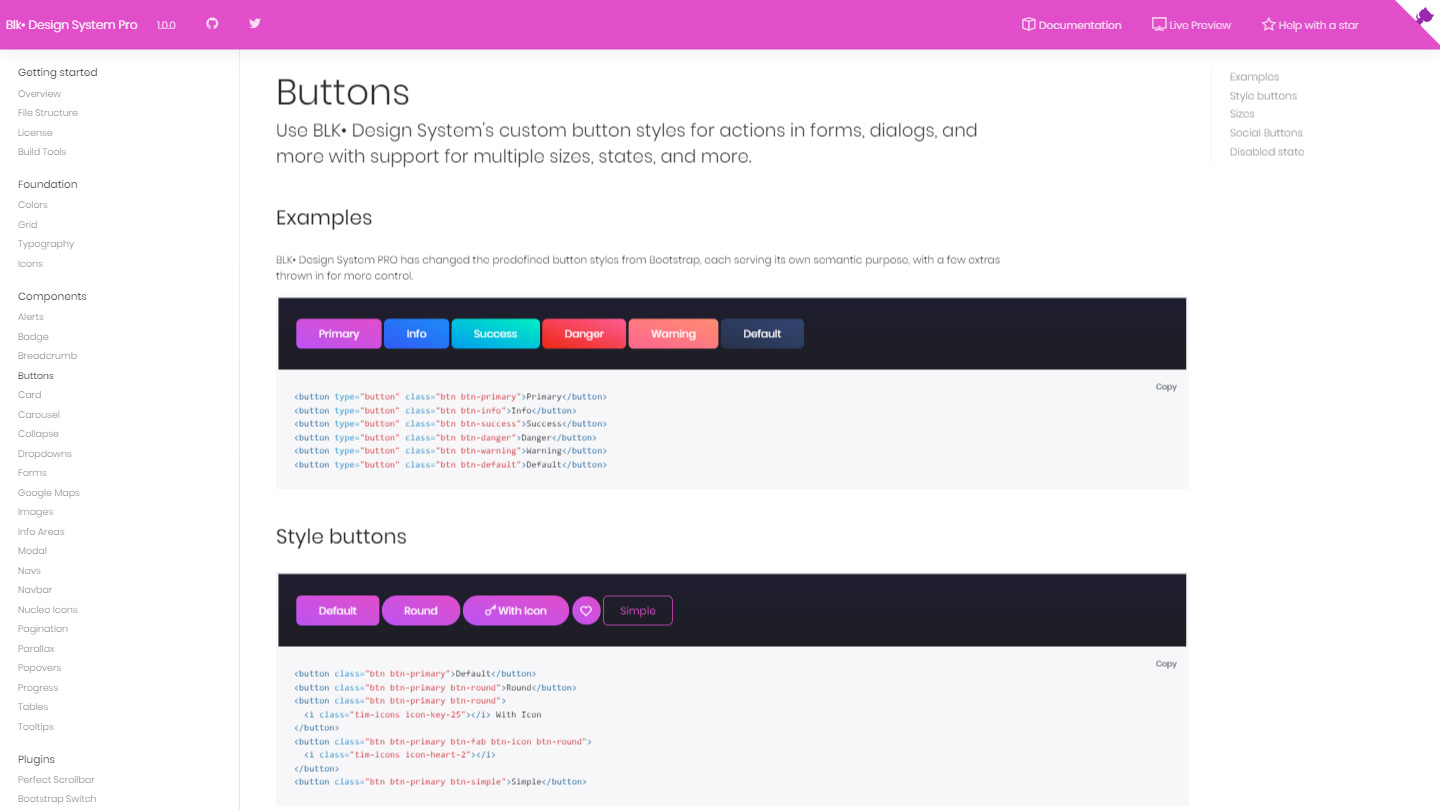
Task: Open Forms component page
Action: [32, 473]
